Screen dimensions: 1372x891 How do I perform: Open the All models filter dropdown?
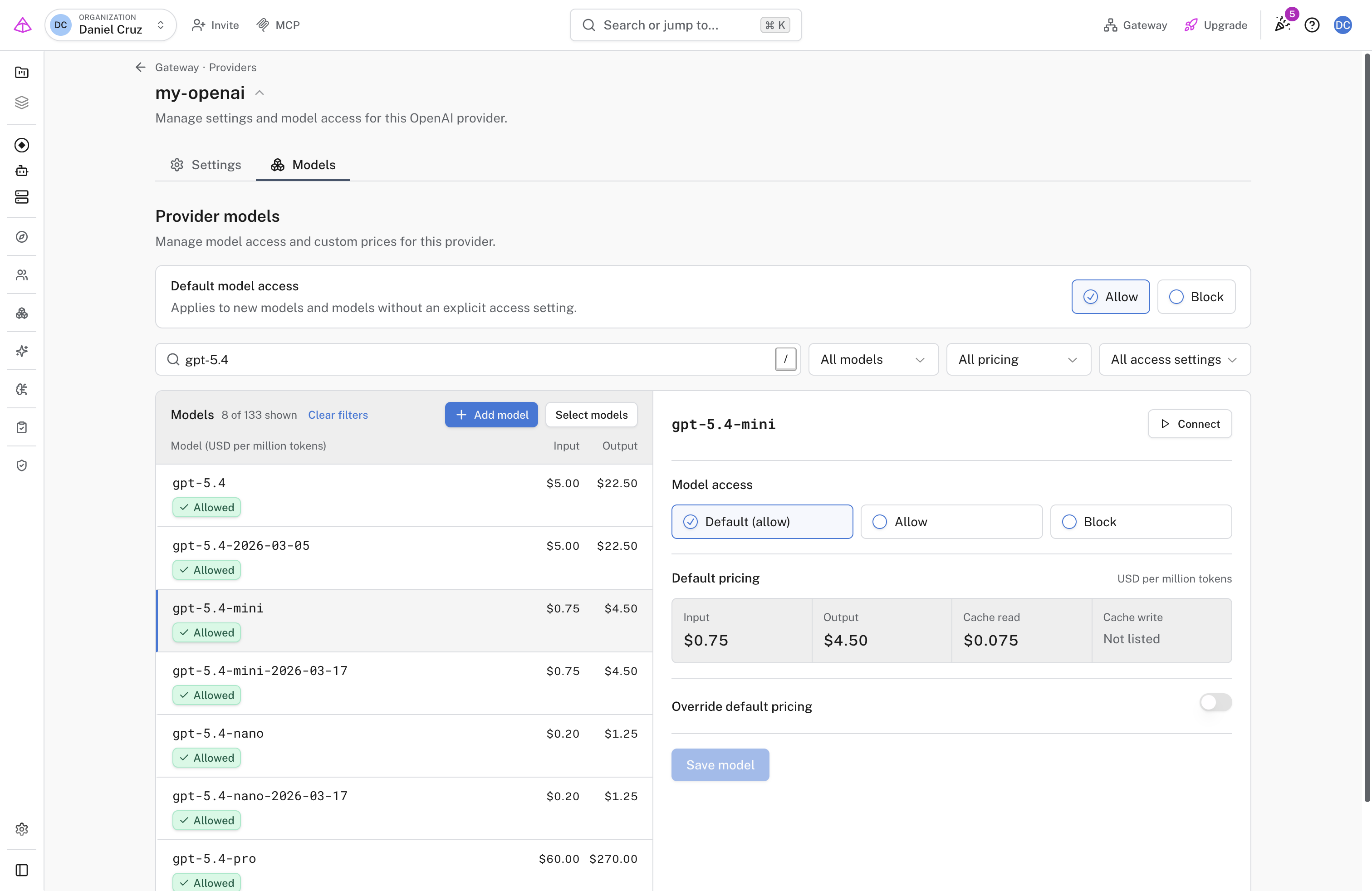pos(873,360)
